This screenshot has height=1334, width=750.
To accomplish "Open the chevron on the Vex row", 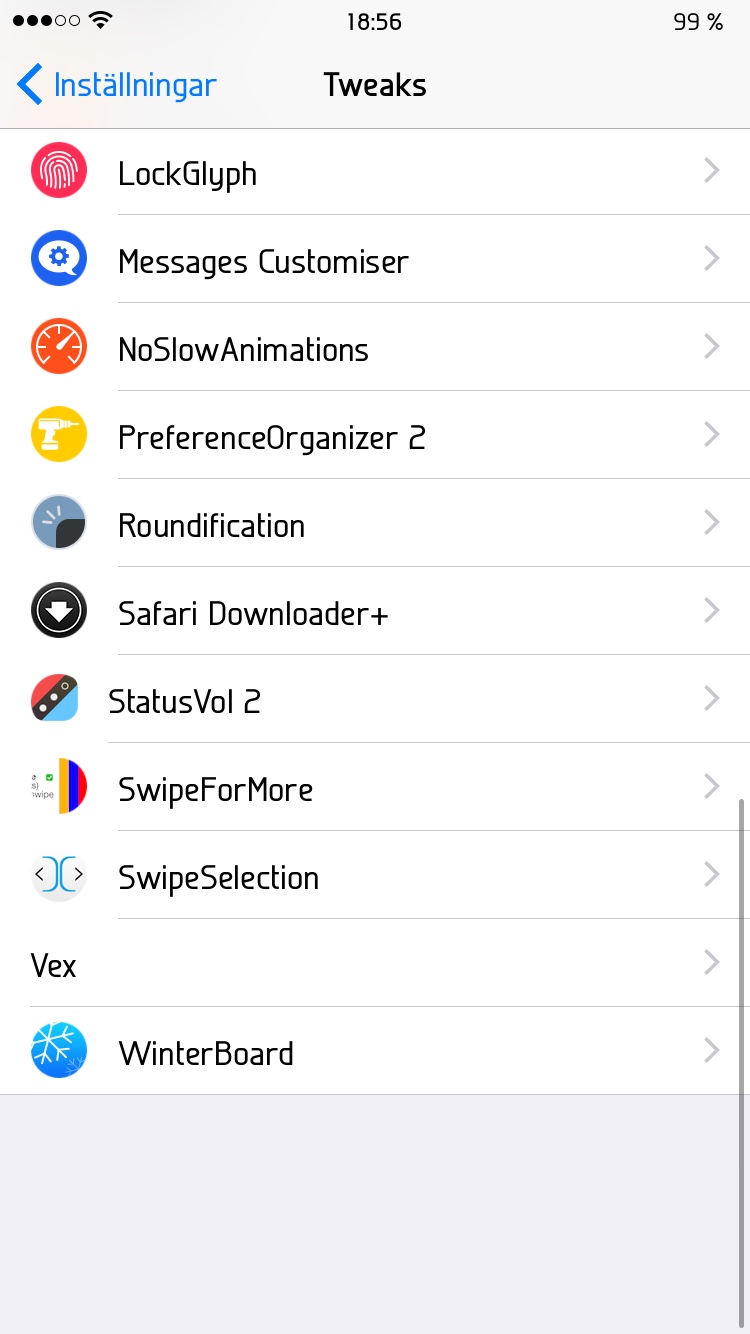I will click(x=712, y=963).
